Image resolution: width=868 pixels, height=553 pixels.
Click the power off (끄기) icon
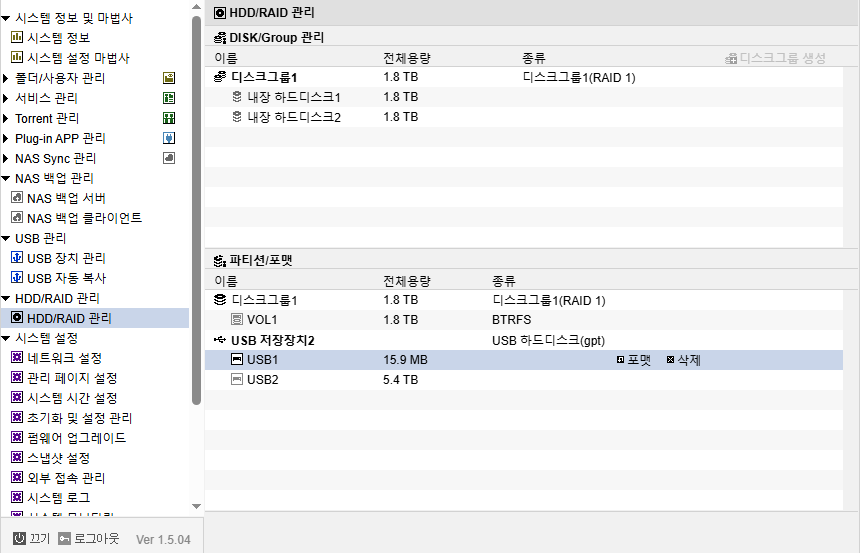19,538
